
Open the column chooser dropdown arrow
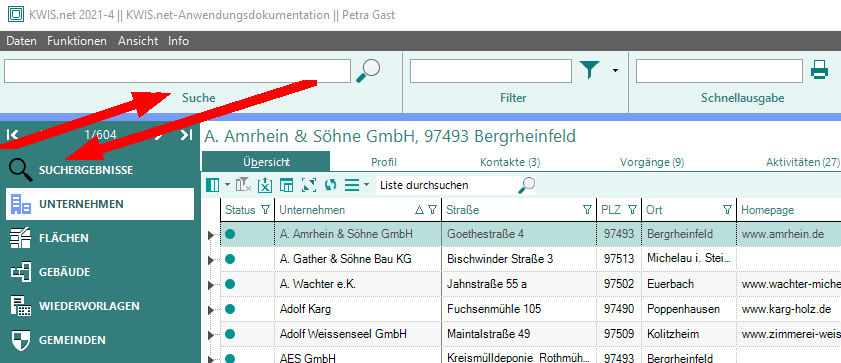pyautogui.click(x=227, y=185)
